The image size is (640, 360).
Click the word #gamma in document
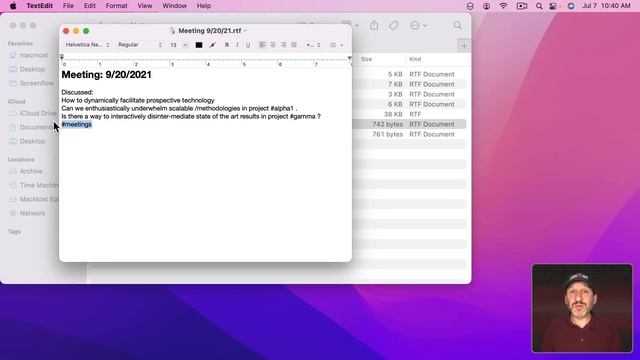pos(302,116)
